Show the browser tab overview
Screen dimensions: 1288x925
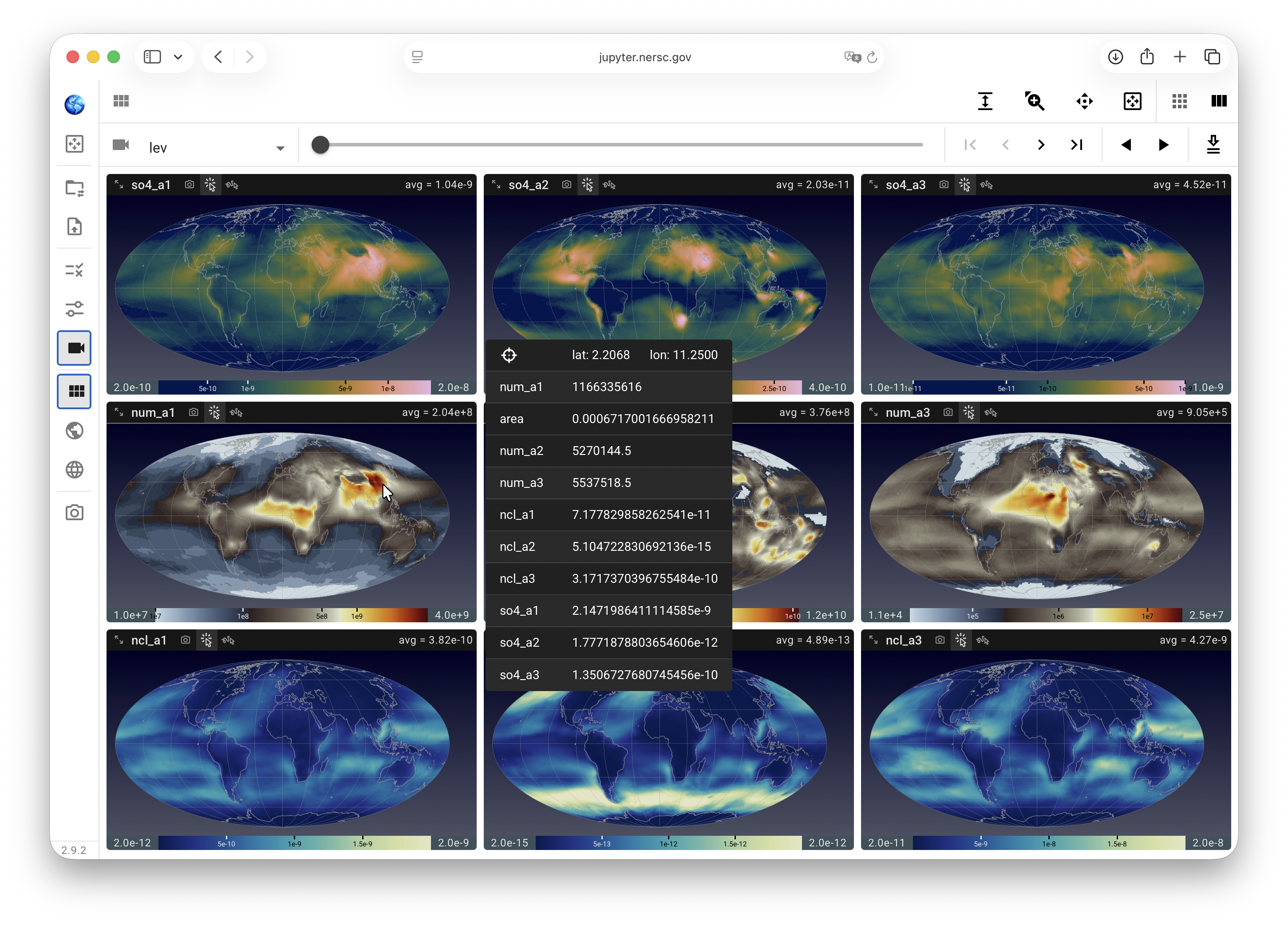coord(1212,57)
